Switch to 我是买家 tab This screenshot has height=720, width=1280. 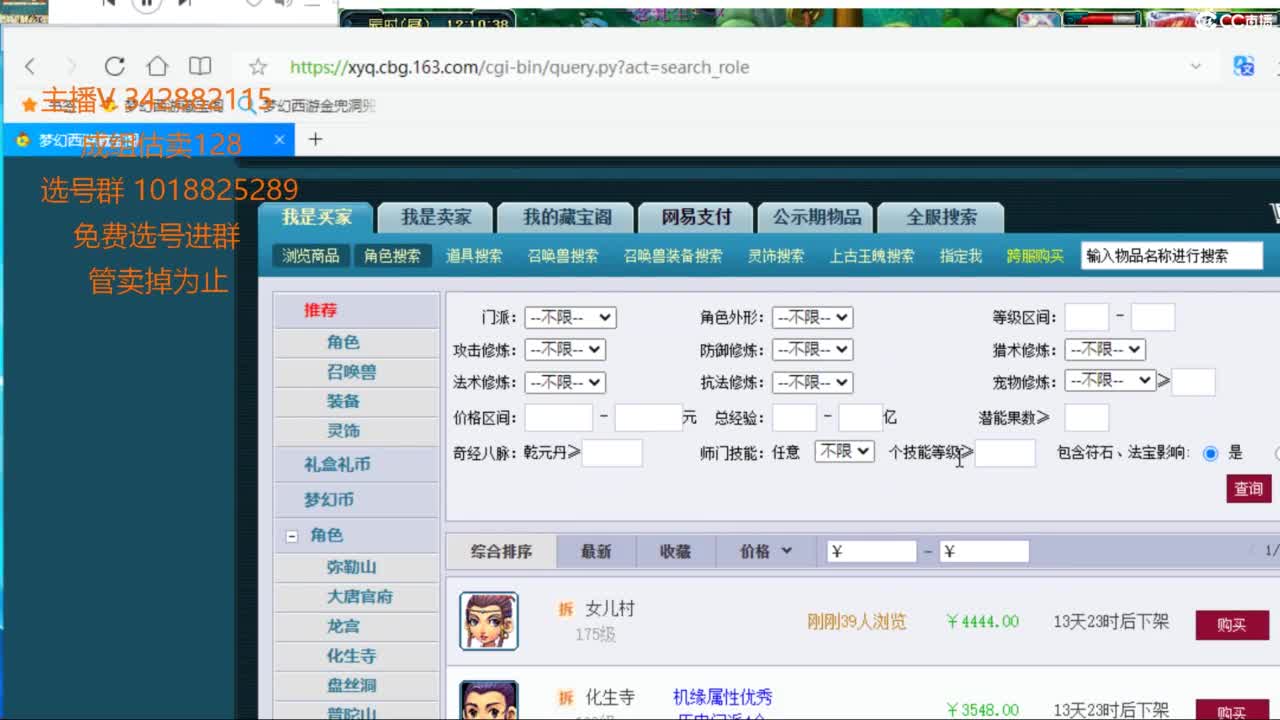316,217
